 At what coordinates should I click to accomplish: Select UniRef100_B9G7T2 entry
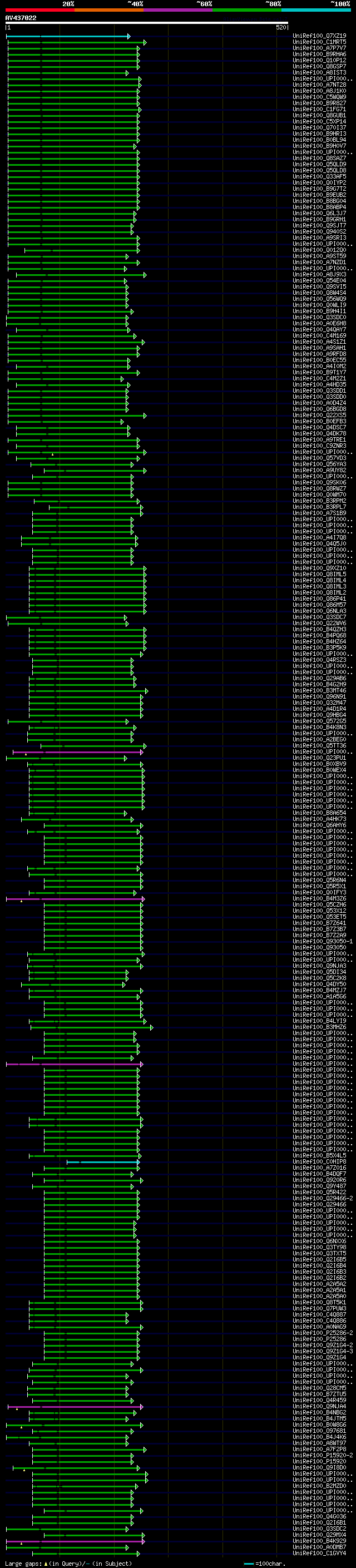(x=319, y=189)
